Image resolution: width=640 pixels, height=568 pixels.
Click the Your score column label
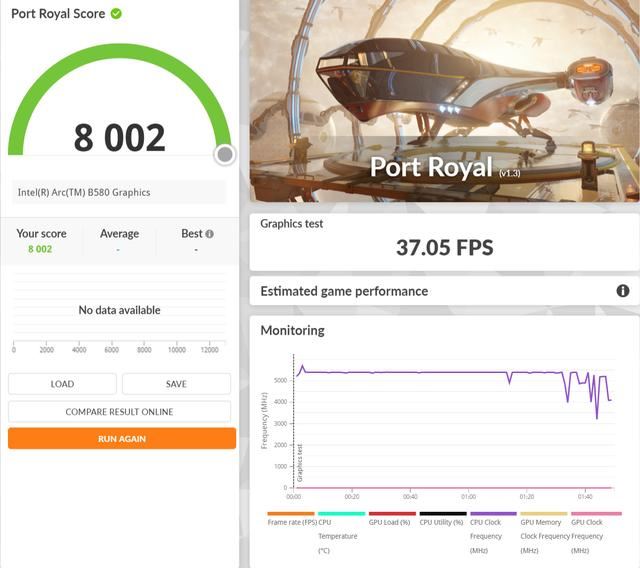click(41, 234)
